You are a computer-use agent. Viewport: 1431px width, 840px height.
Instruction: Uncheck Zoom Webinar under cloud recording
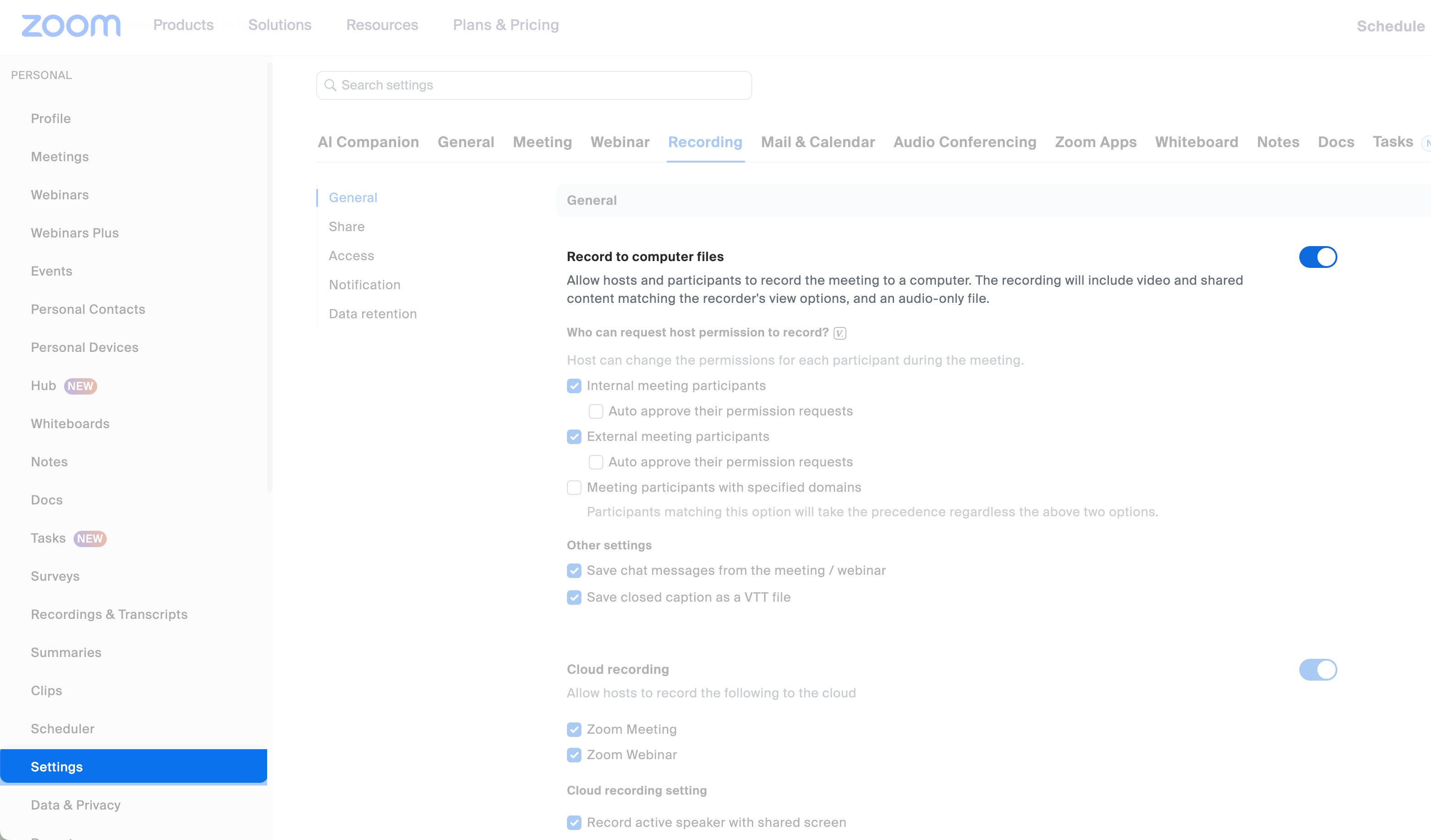573,755
